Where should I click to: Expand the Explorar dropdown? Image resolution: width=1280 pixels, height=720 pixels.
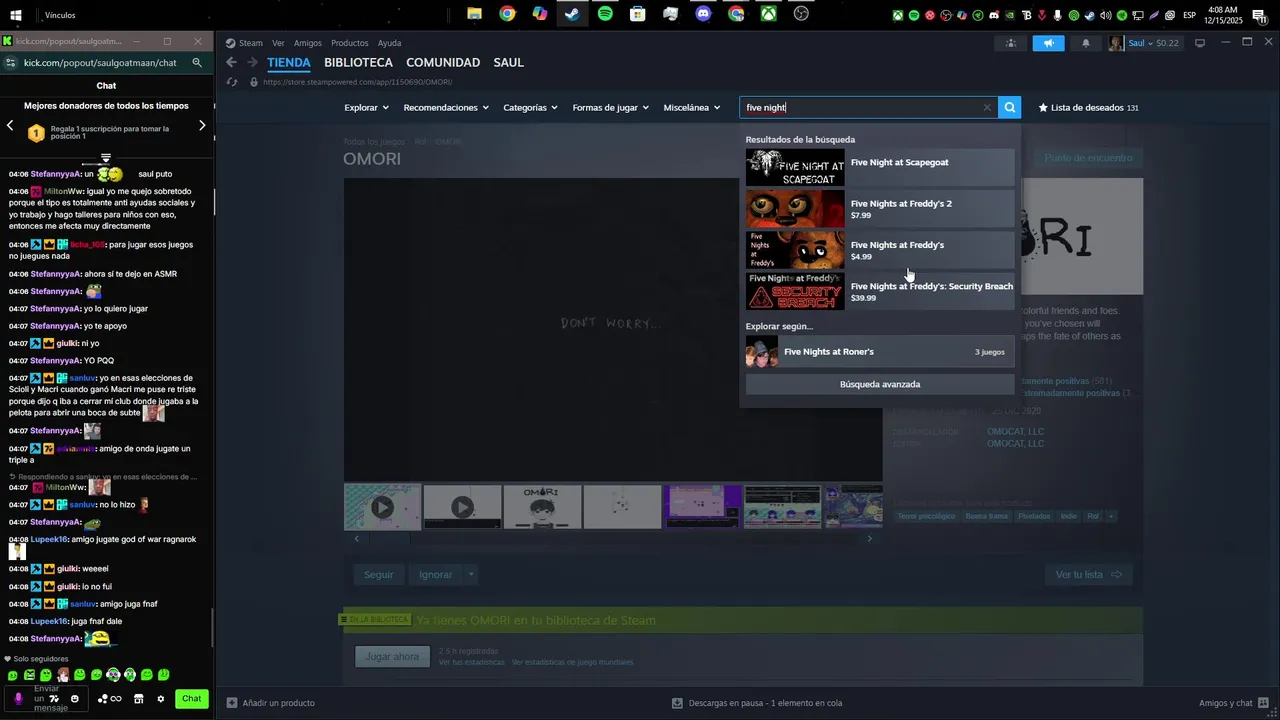coord(367,108)
